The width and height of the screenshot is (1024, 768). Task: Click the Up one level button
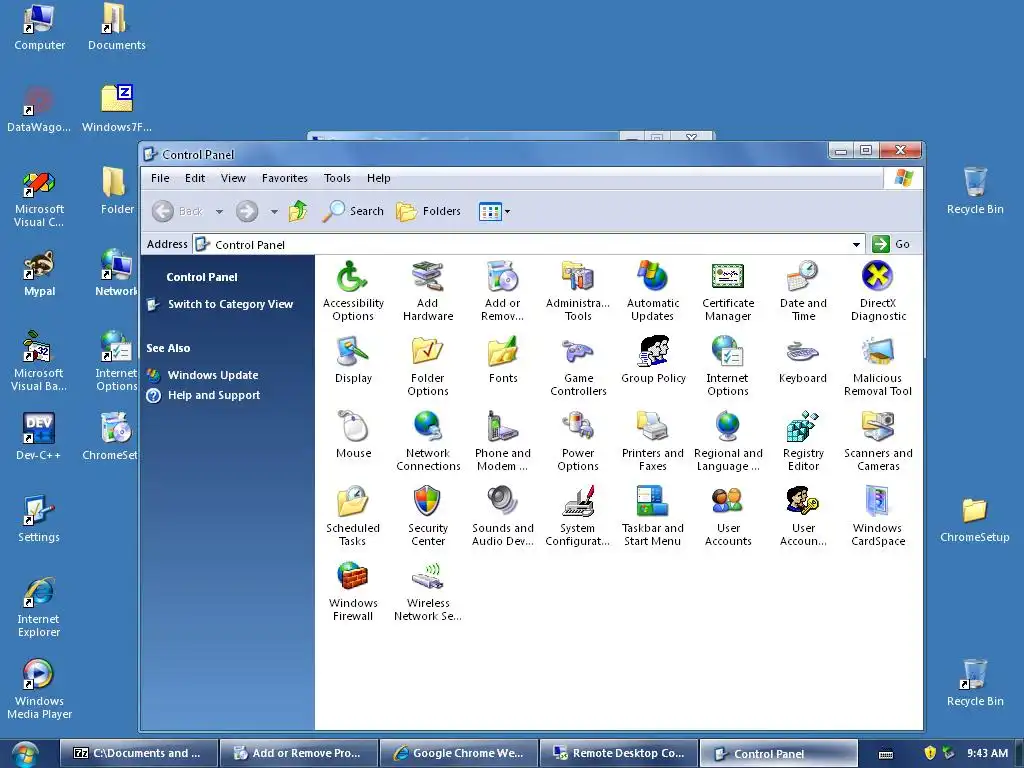[298, 212]
